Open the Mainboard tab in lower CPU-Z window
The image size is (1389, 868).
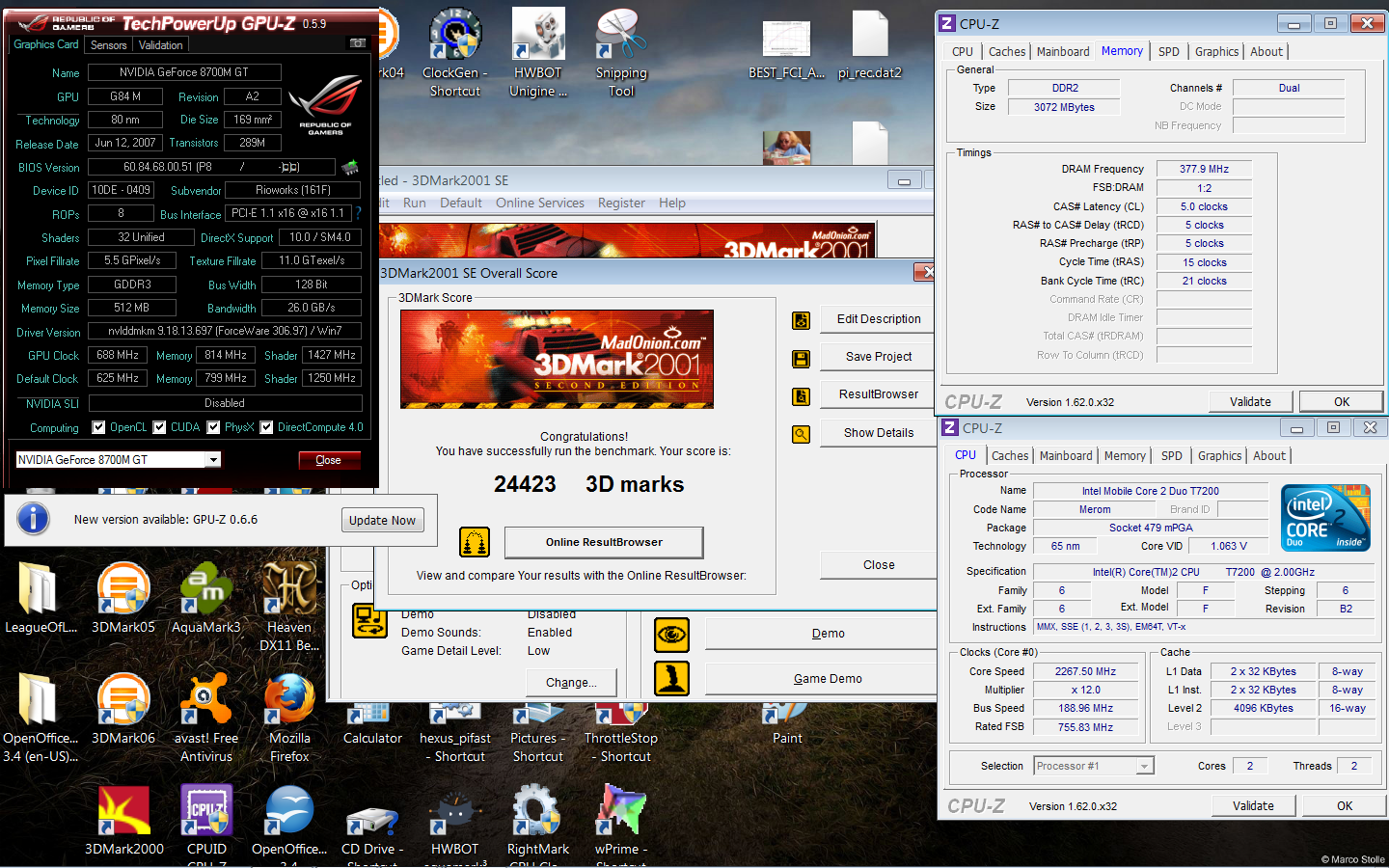1066,456
